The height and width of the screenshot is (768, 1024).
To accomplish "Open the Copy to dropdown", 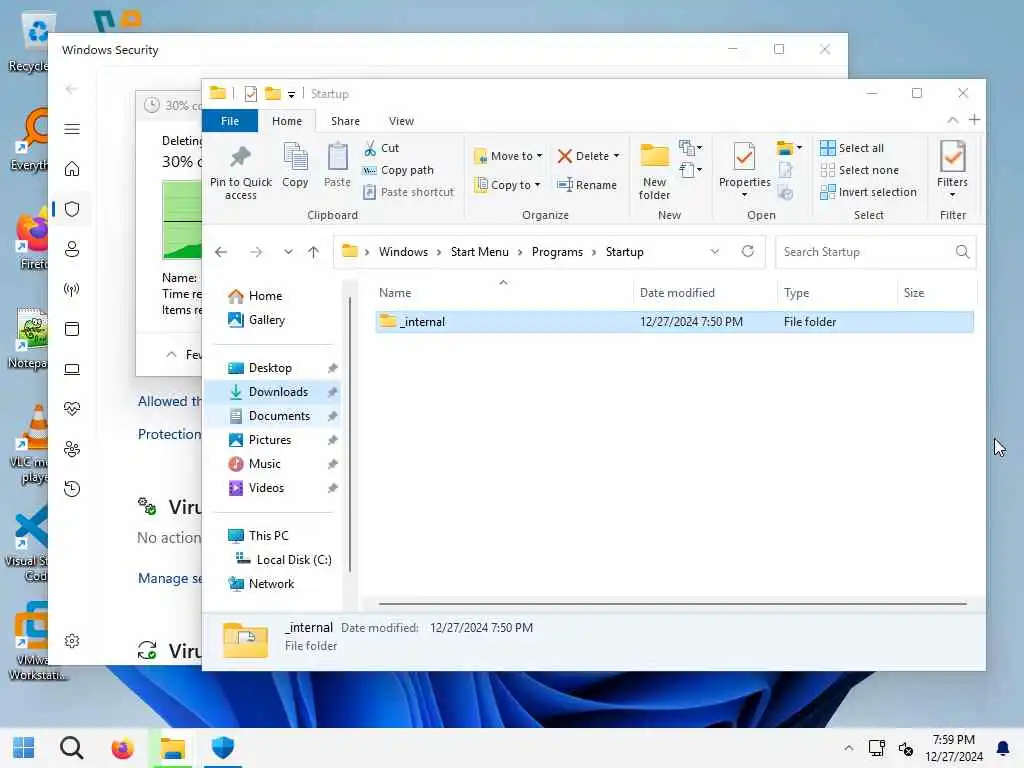I will pyautogui.click(x=507, y=185).
